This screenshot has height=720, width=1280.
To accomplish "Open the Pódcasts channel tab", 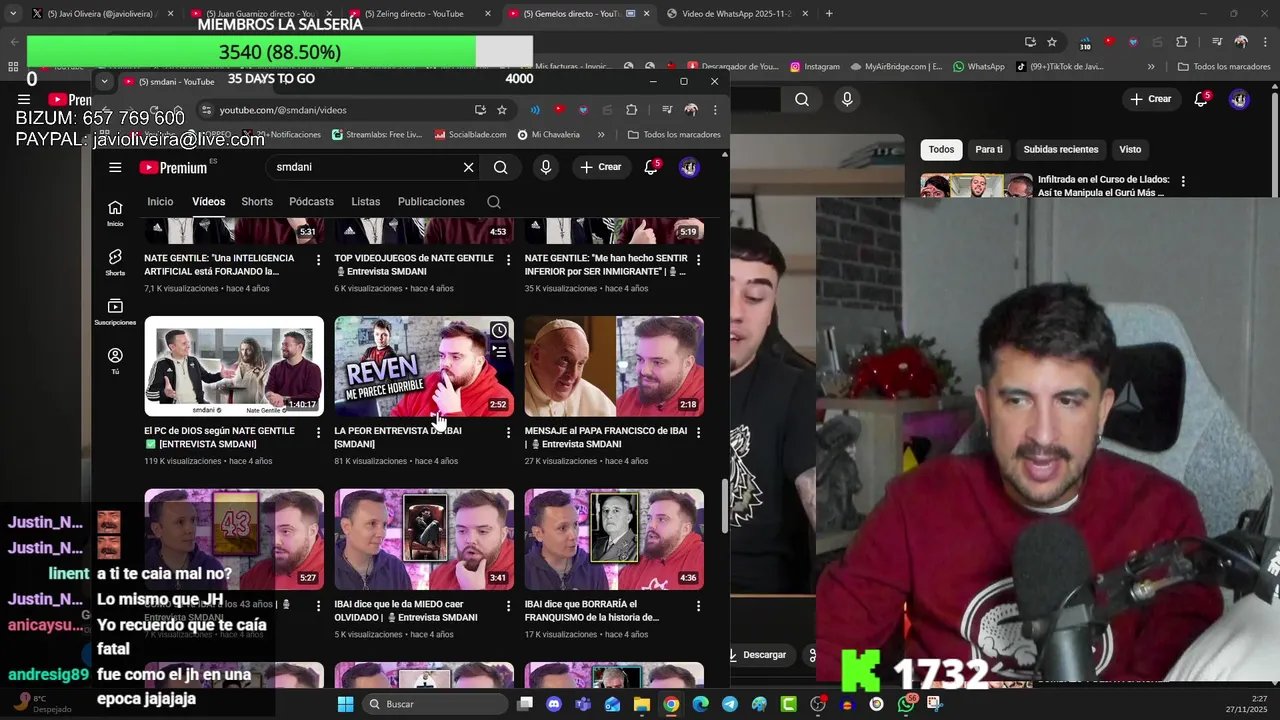I will click(311, 202).
